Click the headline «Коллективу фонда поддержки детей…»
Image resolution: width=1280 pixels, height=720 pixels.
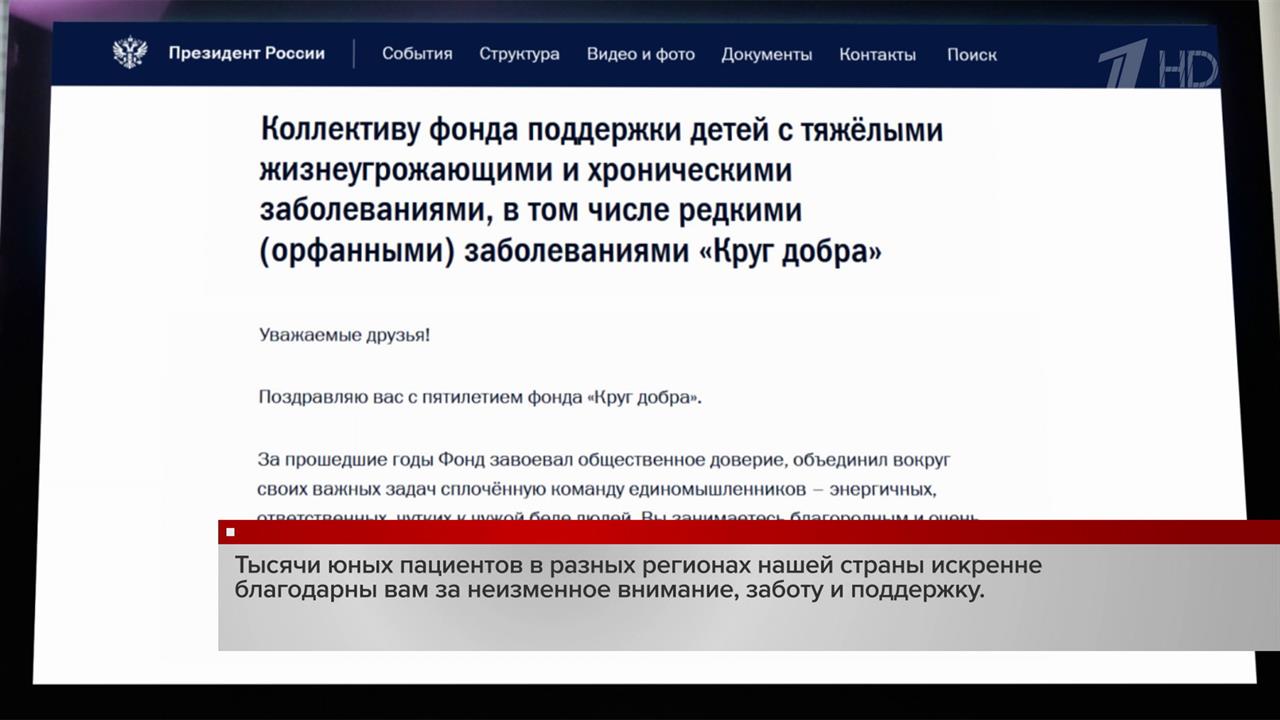(601, 190)
